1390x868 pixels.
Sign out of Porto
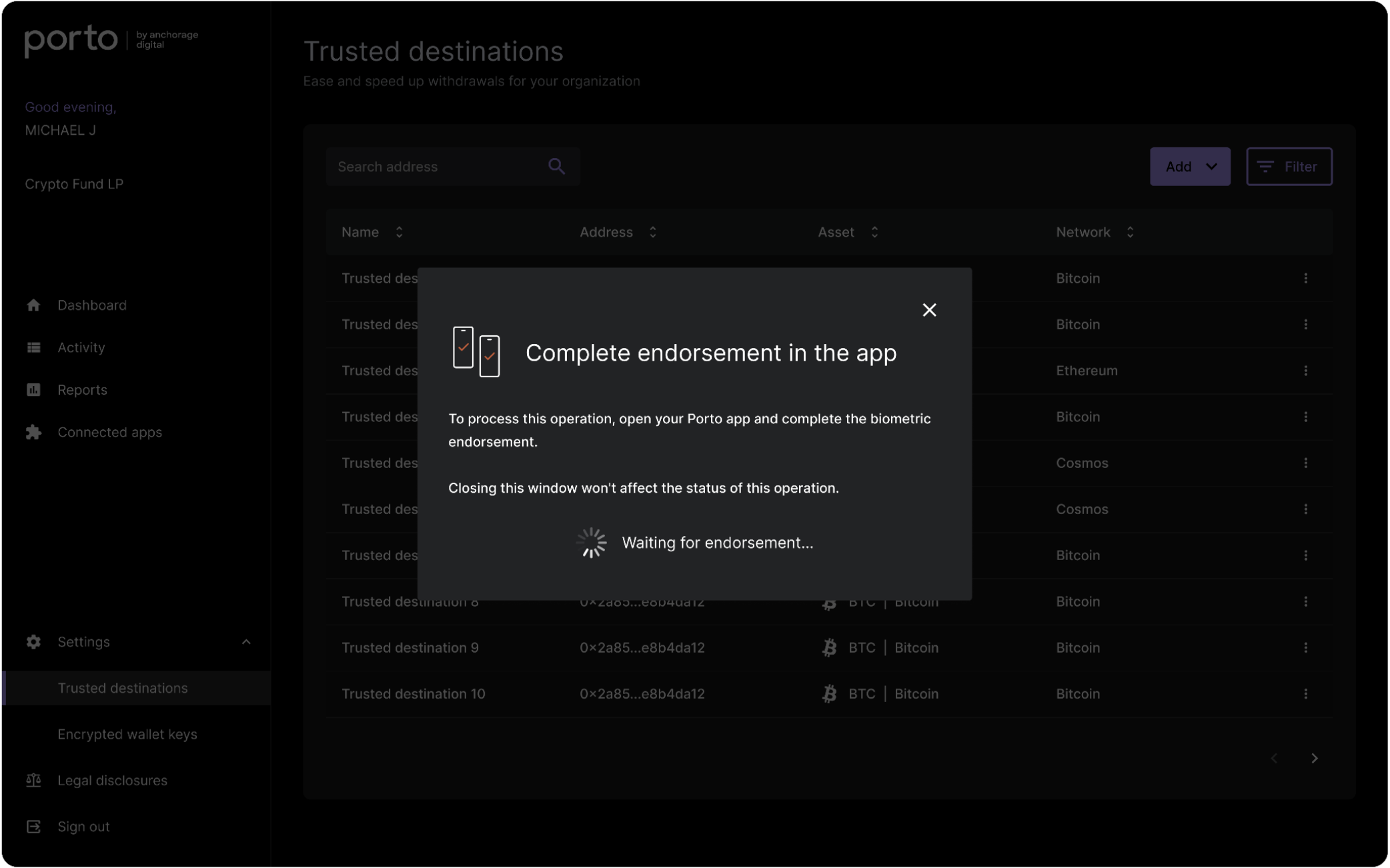click(x=83, y=827)
